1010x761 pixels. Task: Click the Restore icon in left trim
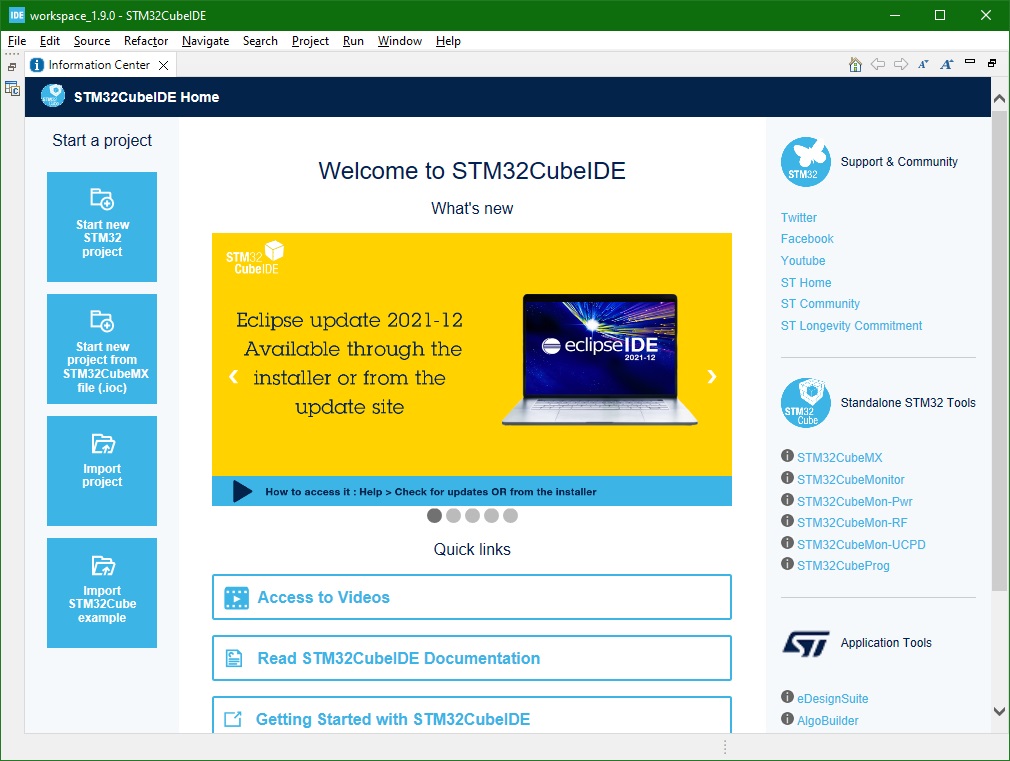[x=12, y=67]
